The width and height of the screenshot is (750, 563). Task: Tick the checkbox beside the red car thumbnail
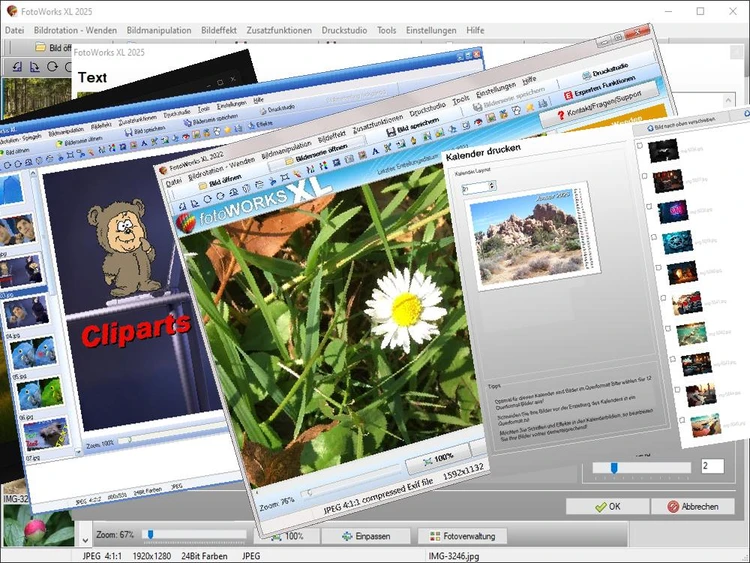click(x=663, y=298)
